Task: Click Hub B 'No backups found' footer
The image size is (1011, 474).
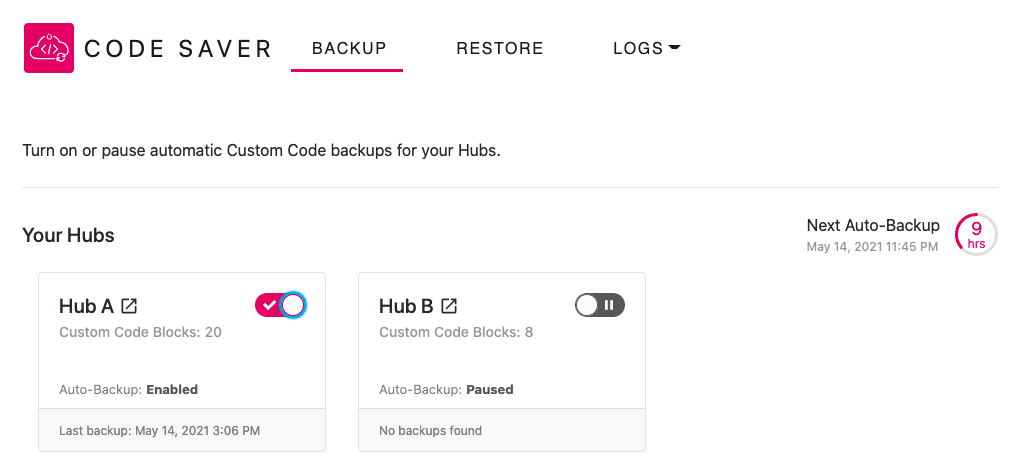Action: coord(502,430)
